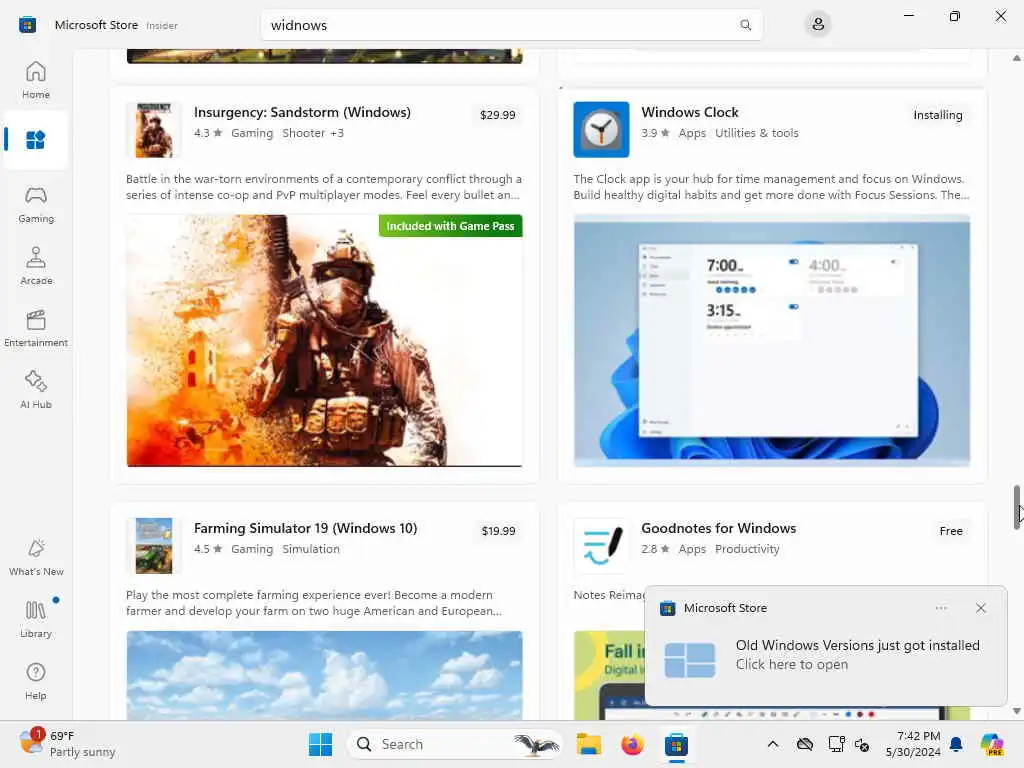Viewport: 1024px width, 768px height.
Task: Click the Goodnotes for Windows app icon
Action: coord(601,545)
